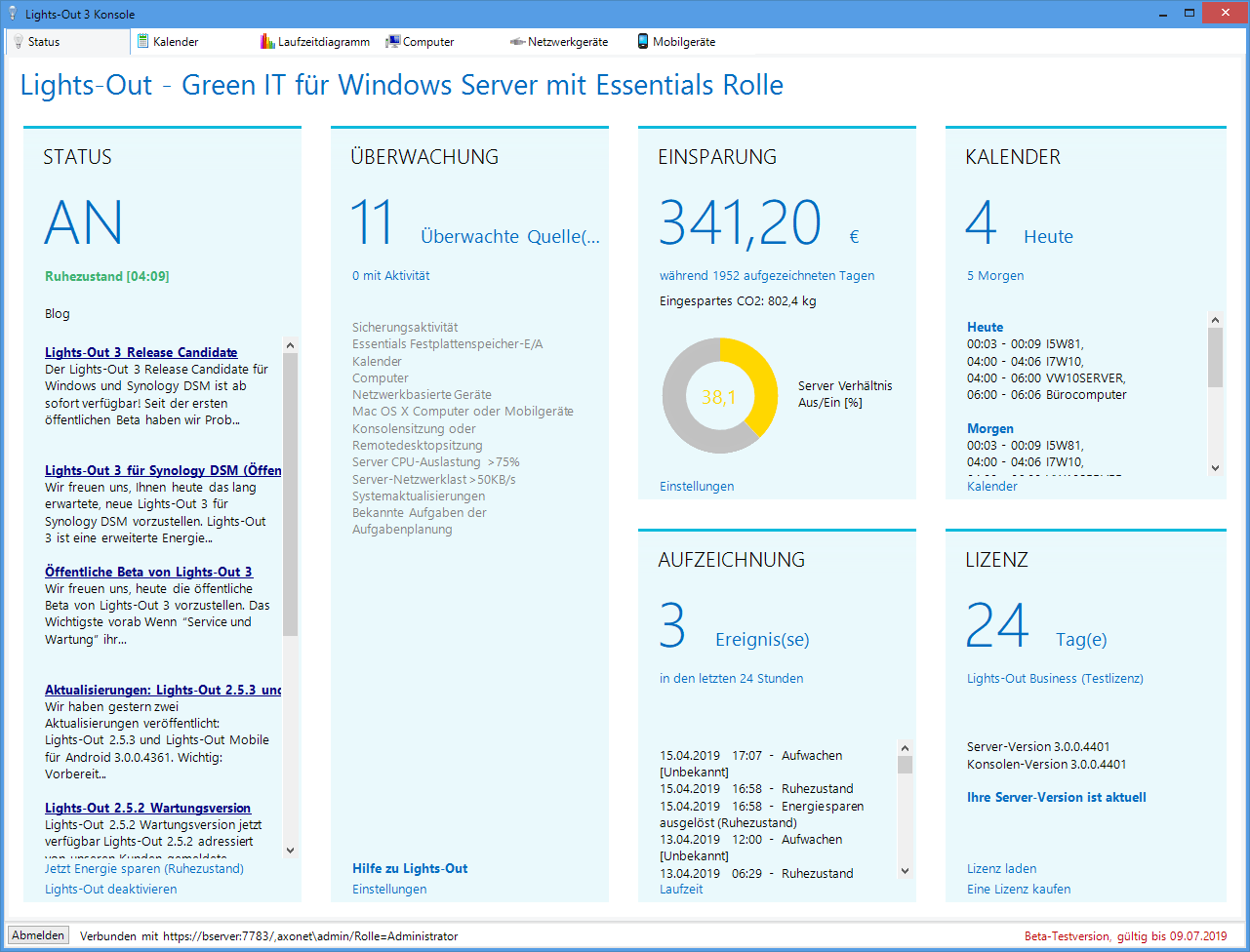The height and width of the screenshot is (952, 1250).
Task: Open Einstellungen link in Überwachung panel
Action: (389, 889)
